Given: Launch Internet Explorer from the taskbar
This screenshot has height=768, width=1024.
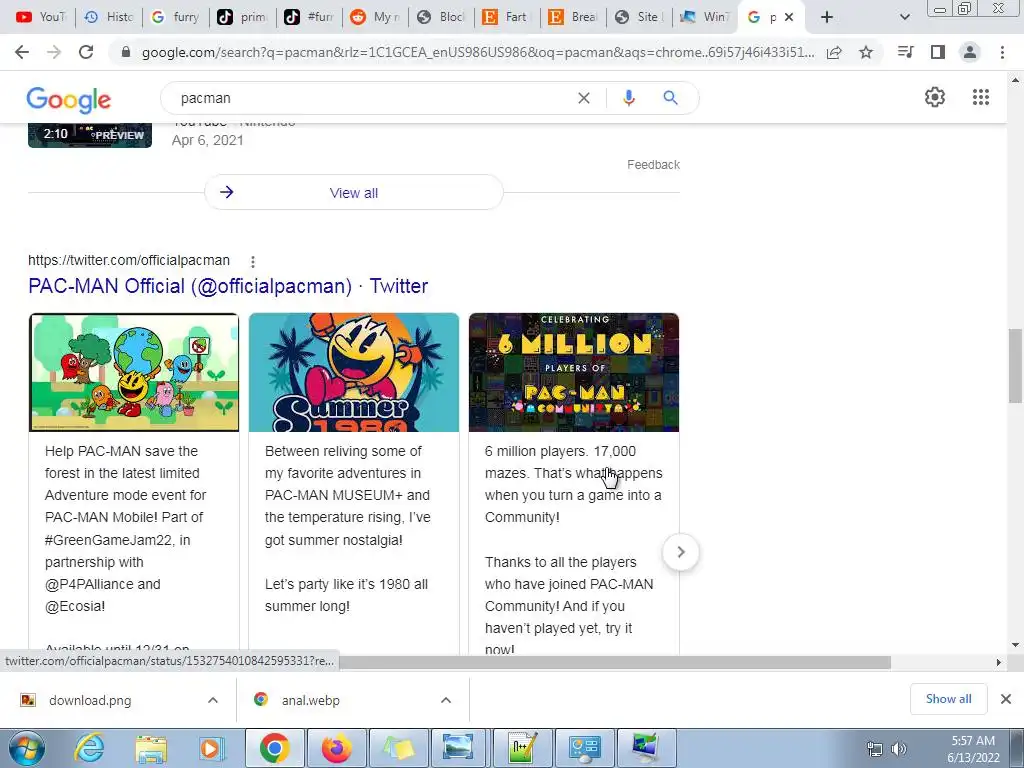Looking at the screenshot, I should [x=89, y=748].
